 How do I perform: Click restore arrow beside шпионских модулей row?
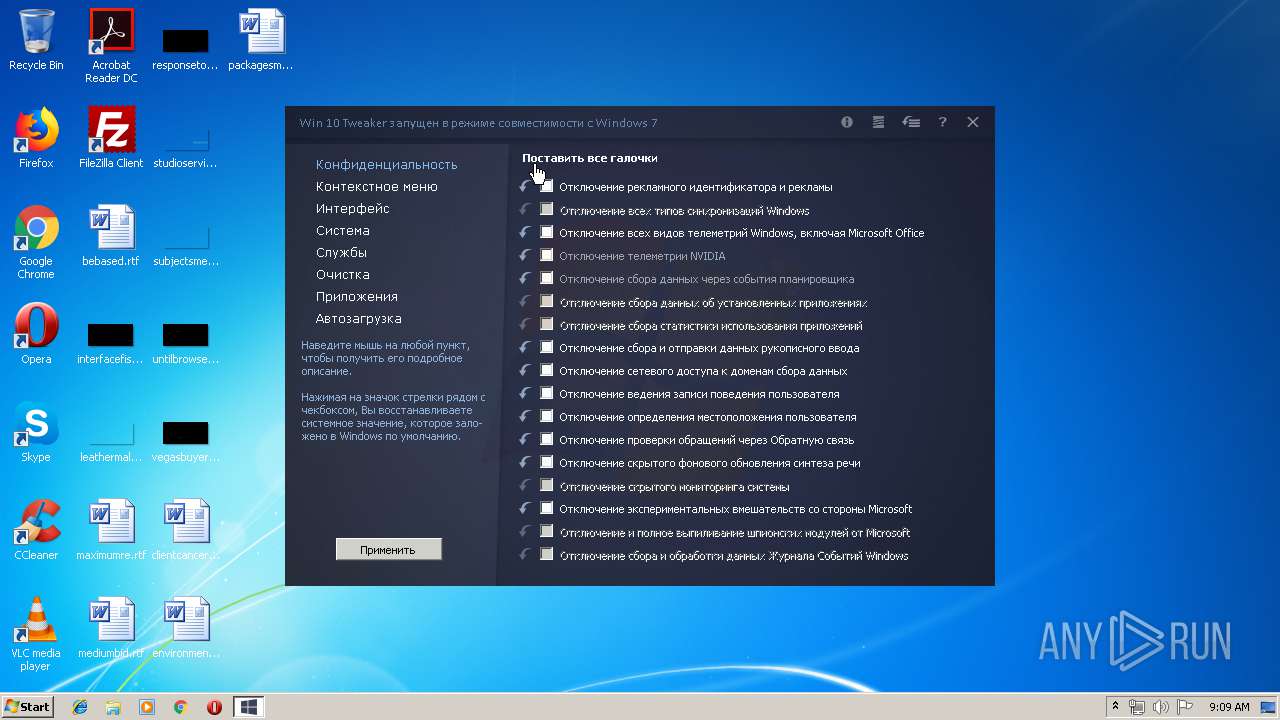(x=525, y=532)
